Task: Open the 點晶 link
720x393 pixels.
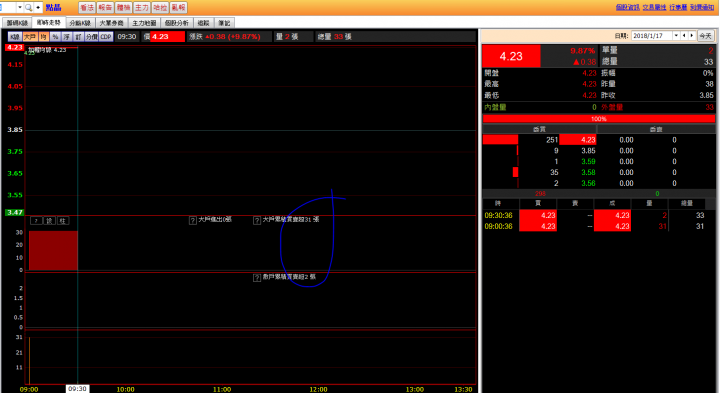Action: click(53, 7)
